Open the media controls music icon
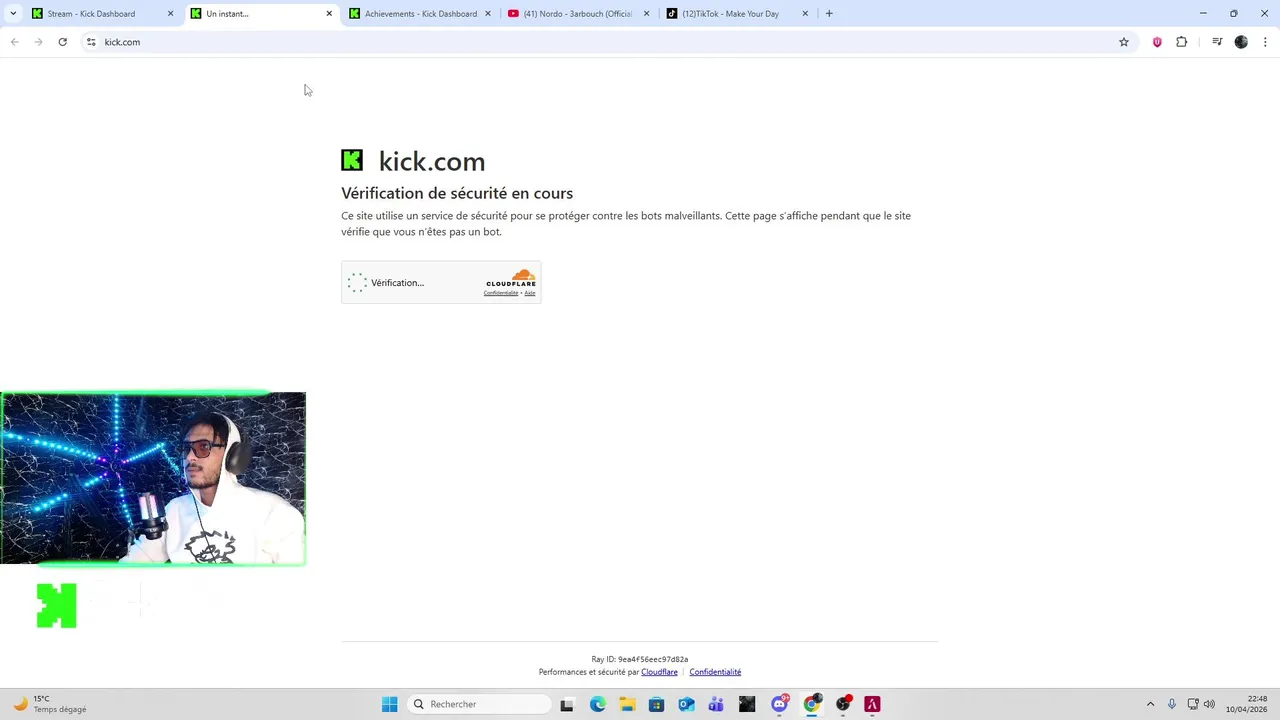 tap(1217, 42)
